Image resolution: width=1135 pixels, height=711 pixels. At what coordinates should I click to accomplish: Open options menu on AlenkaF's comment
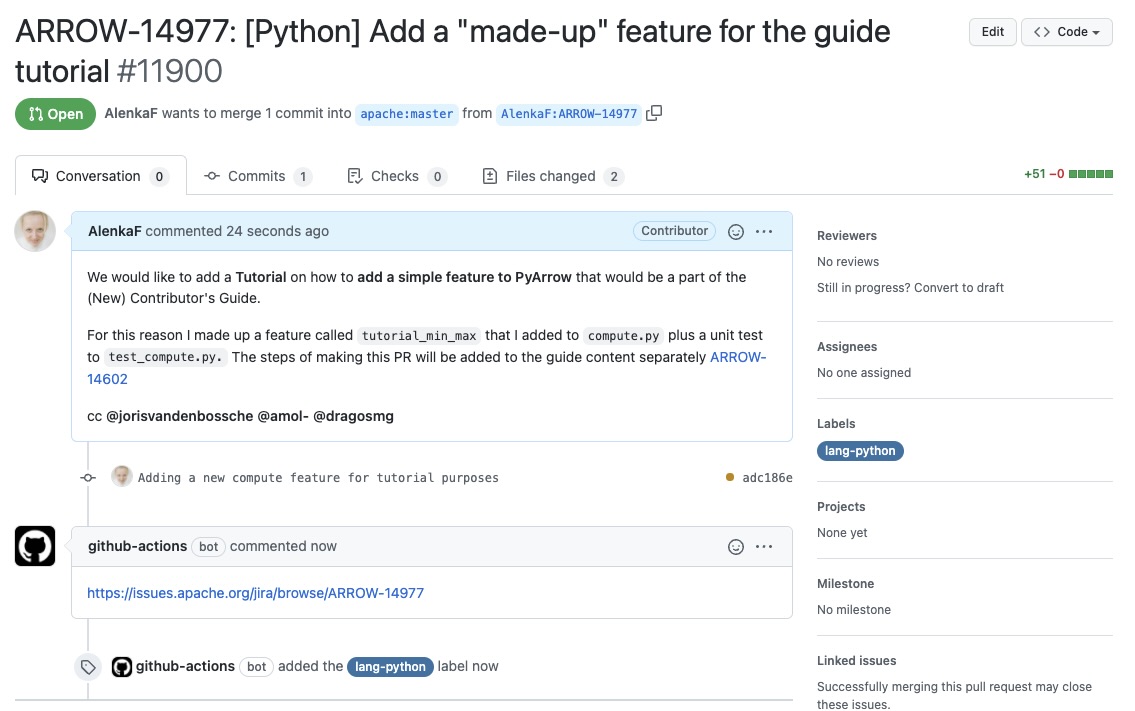point(764,232)
